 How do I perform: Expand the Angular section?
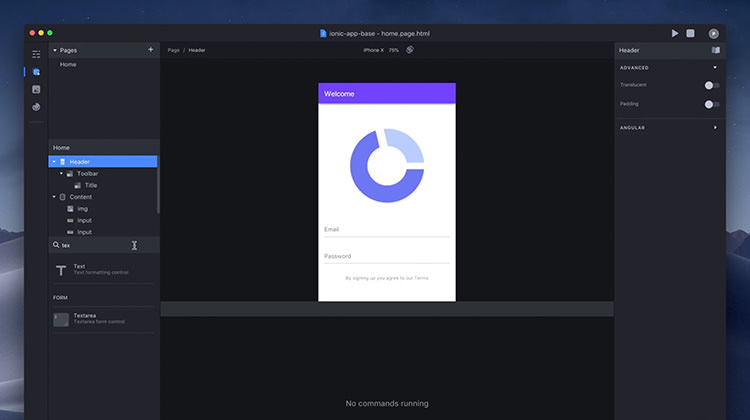714,128
